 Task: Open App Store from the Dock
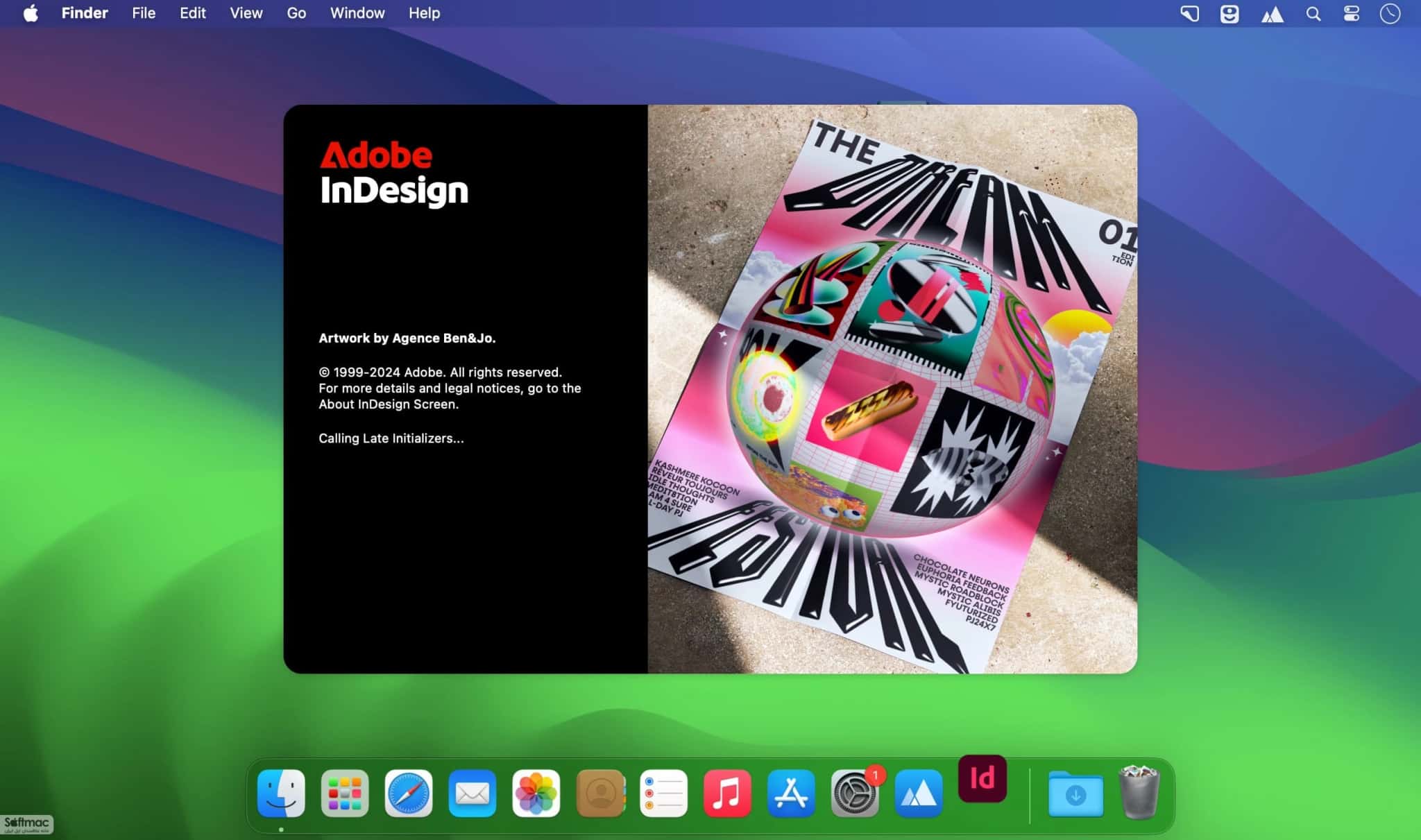[792, 793]
